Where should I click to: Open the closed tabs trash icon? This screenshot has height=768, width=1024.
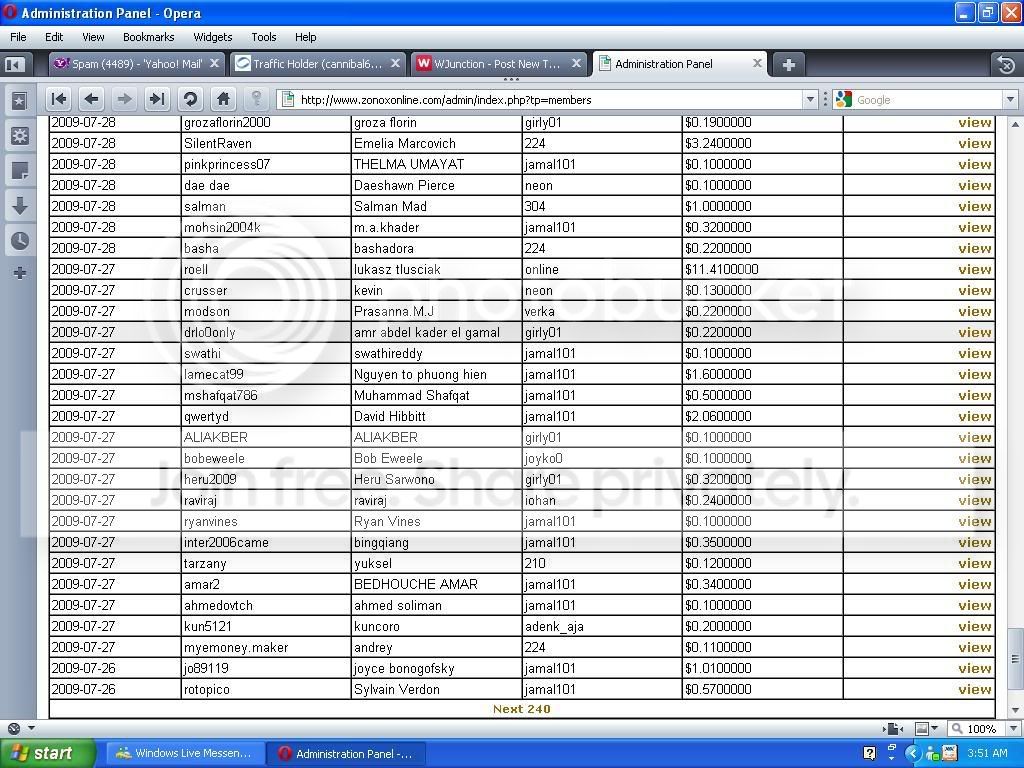(1006, 64)
